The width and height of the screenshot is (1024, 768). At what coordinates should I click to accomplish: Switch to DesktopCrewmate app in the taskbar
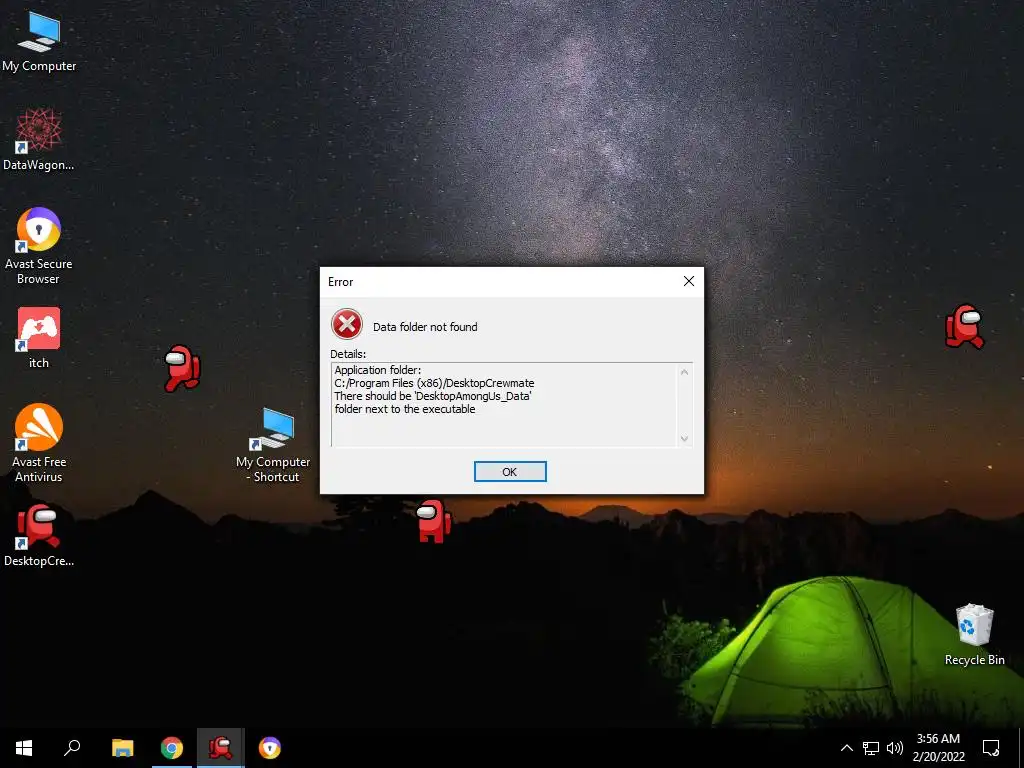click(221, 748)
